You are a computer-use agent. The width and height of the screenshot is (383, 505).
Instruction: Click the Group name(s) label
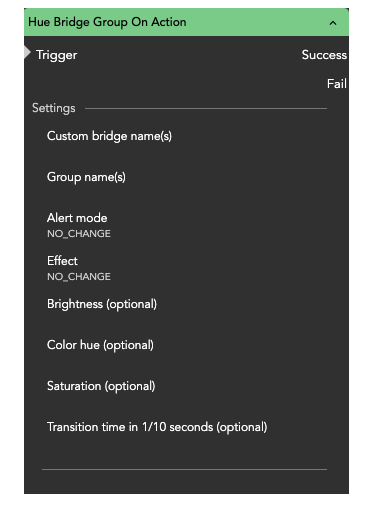coord(86,177)
